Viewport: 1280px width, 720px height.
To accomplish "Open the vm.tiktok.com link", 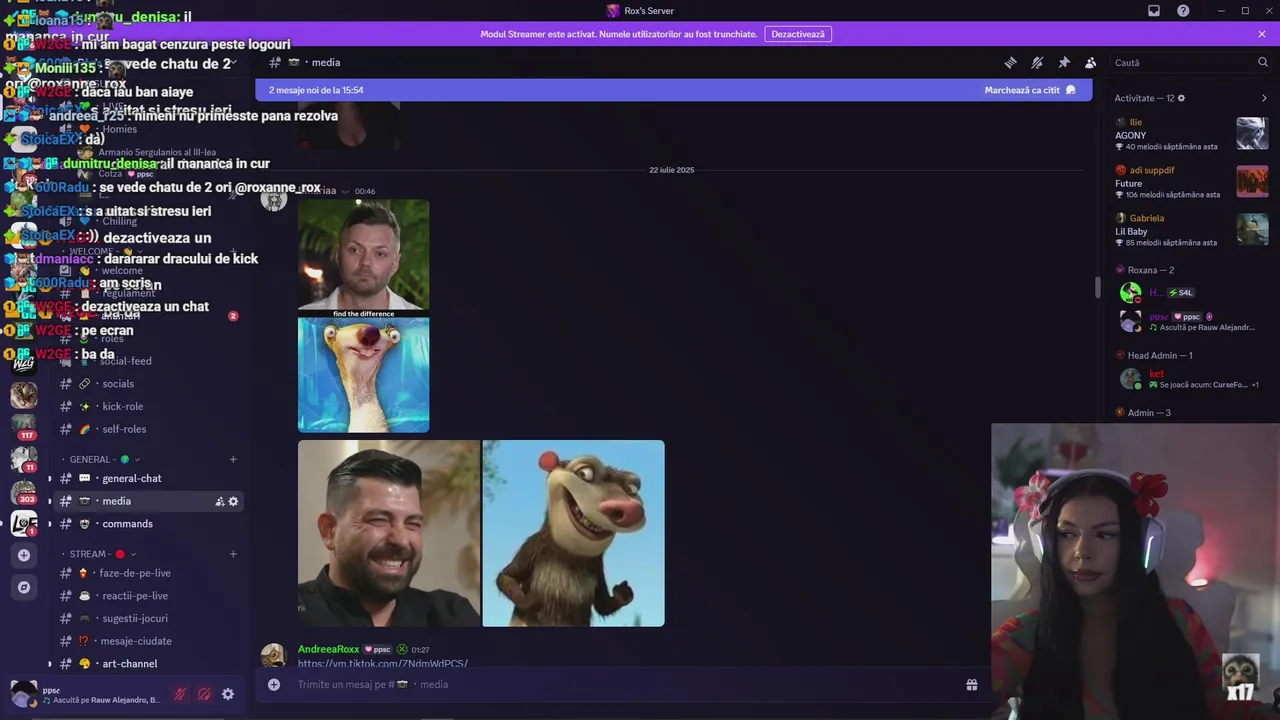I will pyautogui.click(x=383, y=664).
